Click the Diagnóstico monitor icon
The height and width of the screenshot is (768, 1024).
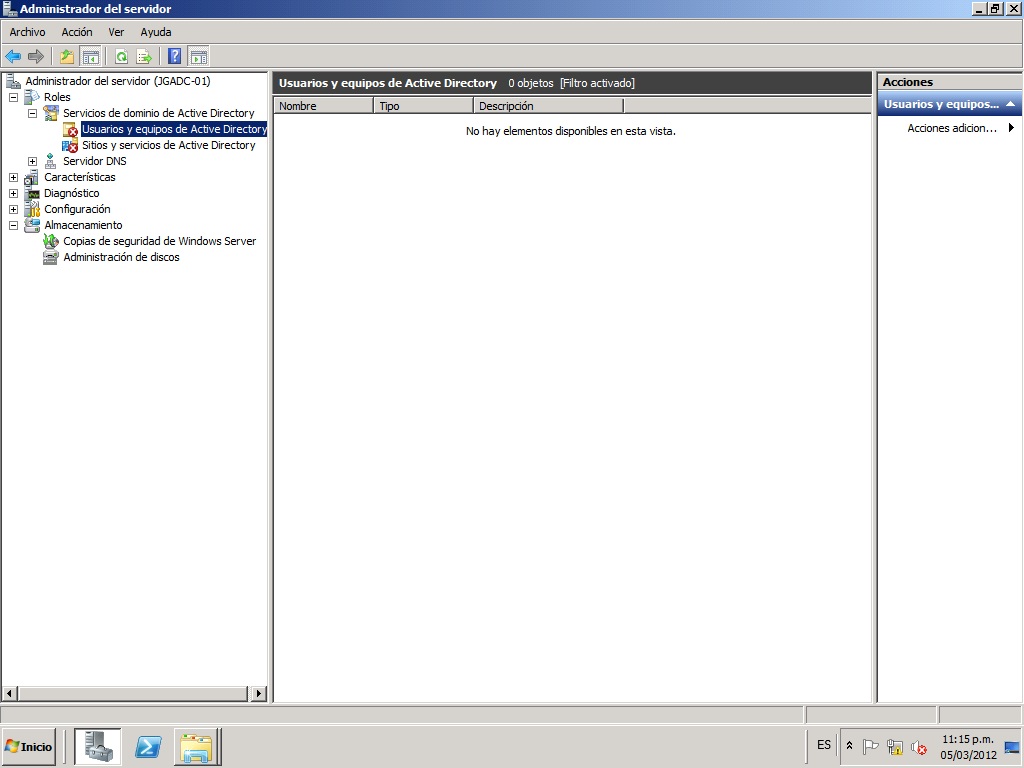click(x=31, y=193)
